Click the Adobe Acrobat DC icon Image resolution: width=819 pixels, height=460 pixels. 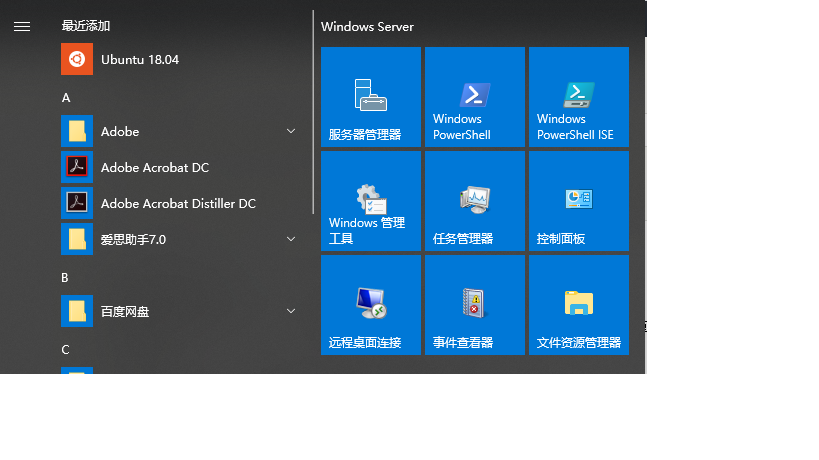click(x=77, y=167)
